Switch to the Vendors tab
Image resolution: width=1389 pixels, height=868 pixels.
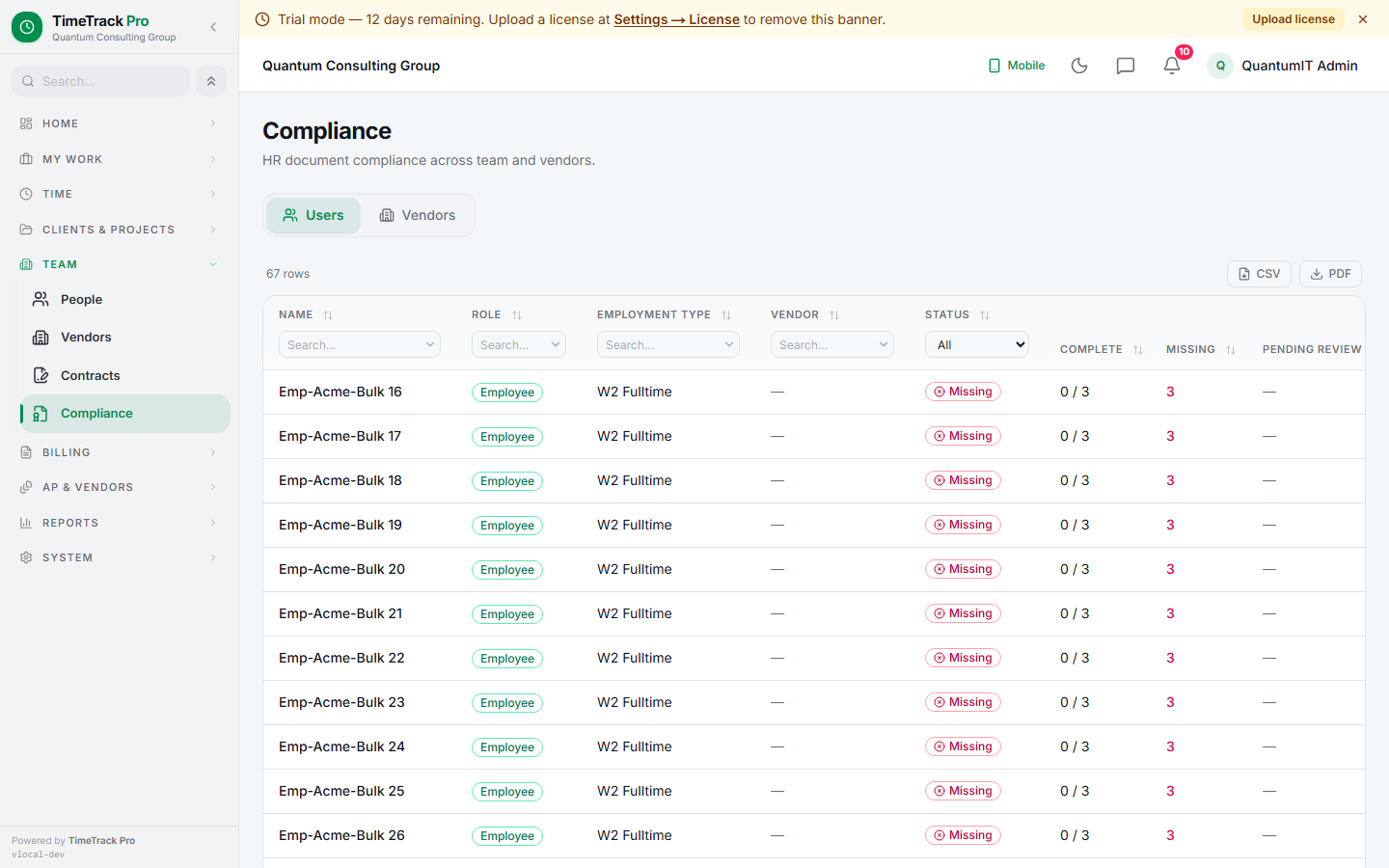pos(418,215)
